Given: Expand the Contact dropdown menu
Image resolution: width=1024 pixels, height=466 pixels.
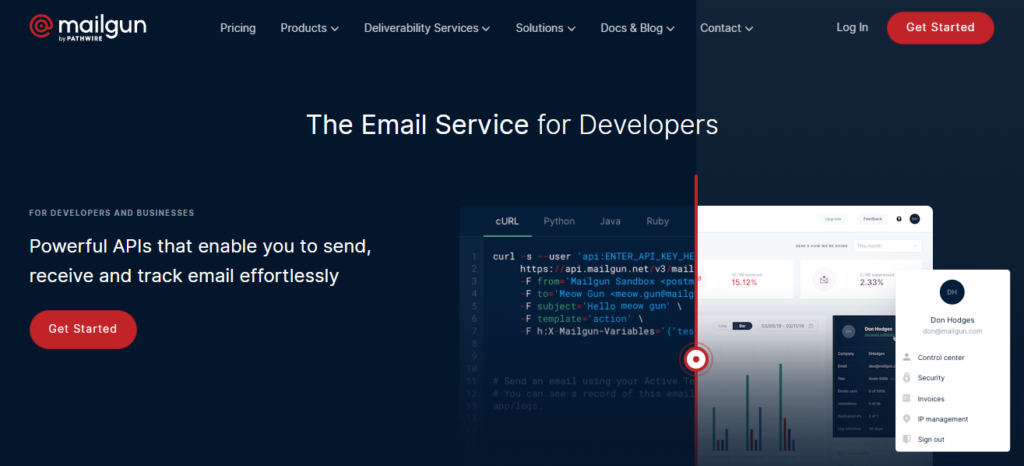Looking at the screenshot, I should pyautogui.click(x=726, y=28).
